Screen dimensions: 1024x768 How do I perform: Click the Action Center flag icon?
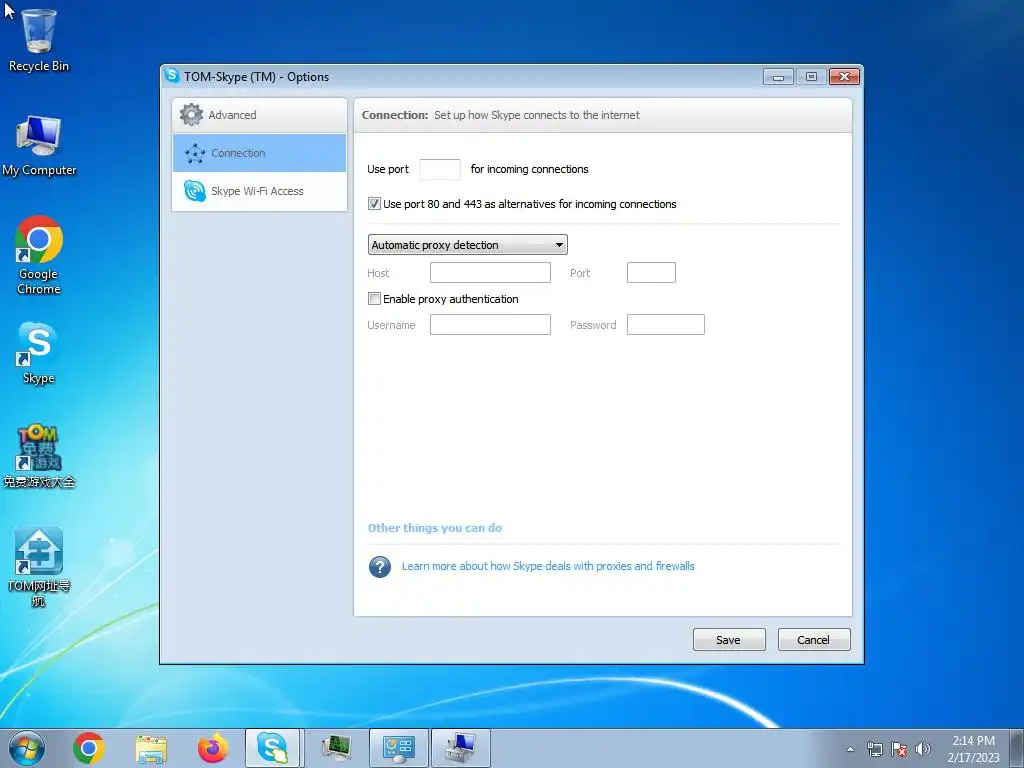point(899,749)
